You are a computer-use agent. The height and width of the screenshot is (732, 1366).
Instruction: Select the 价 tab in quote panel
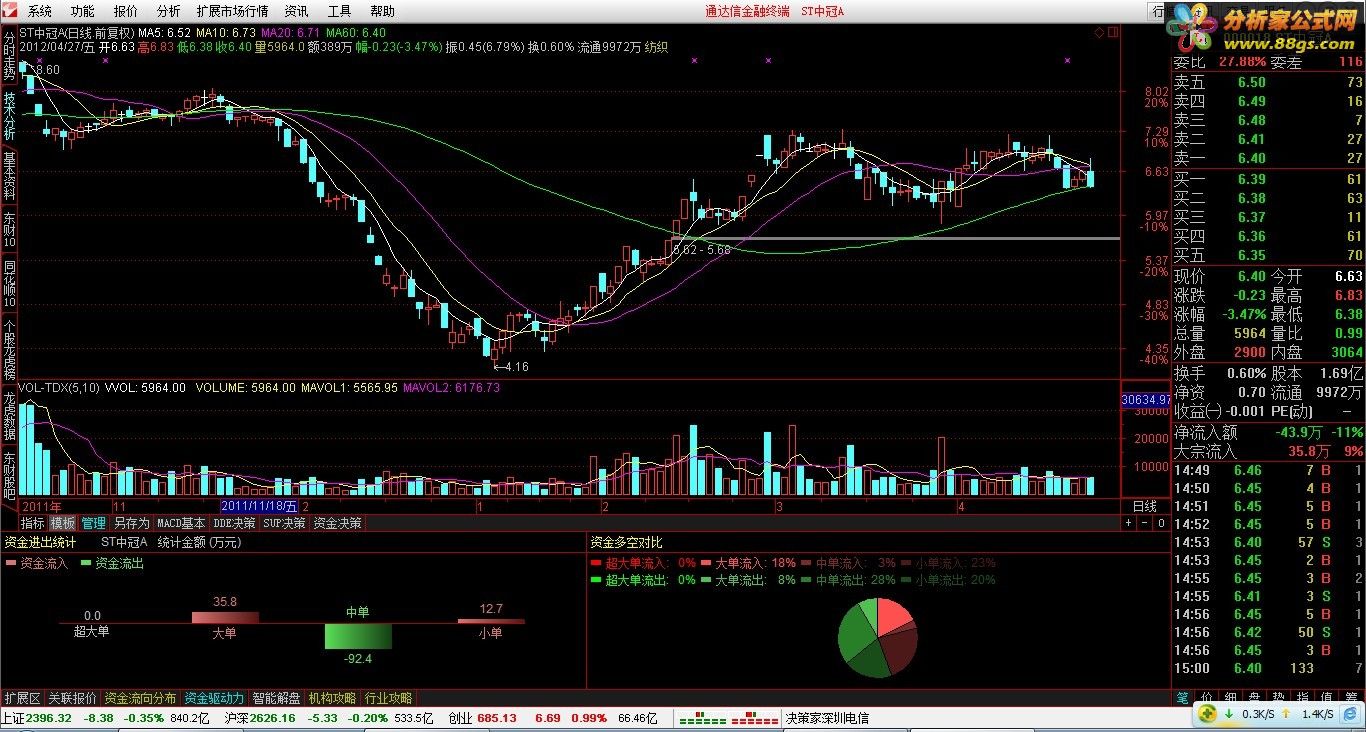pos(1206,697)
